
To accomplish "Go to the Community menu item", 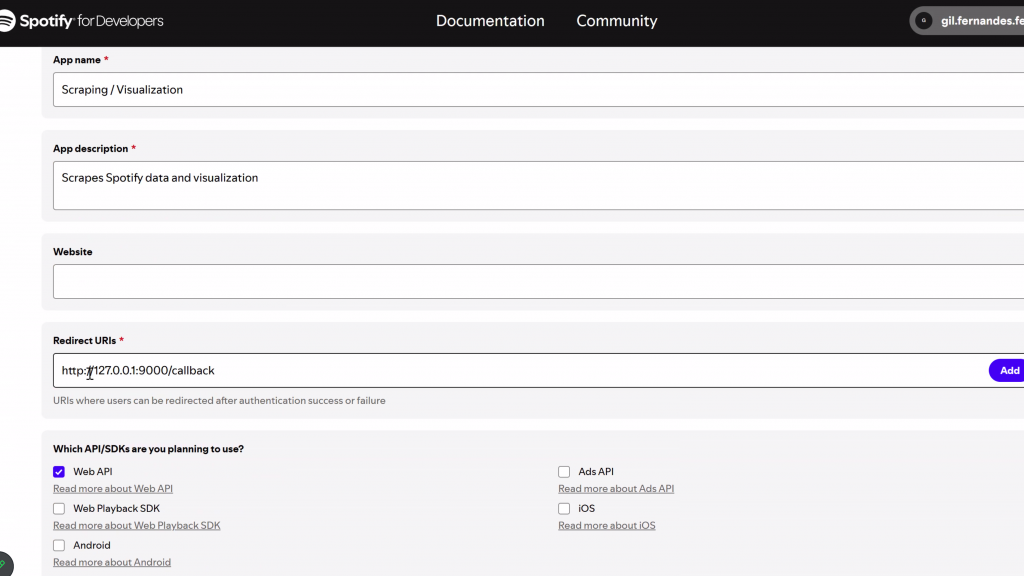I will tap(616, 21).
